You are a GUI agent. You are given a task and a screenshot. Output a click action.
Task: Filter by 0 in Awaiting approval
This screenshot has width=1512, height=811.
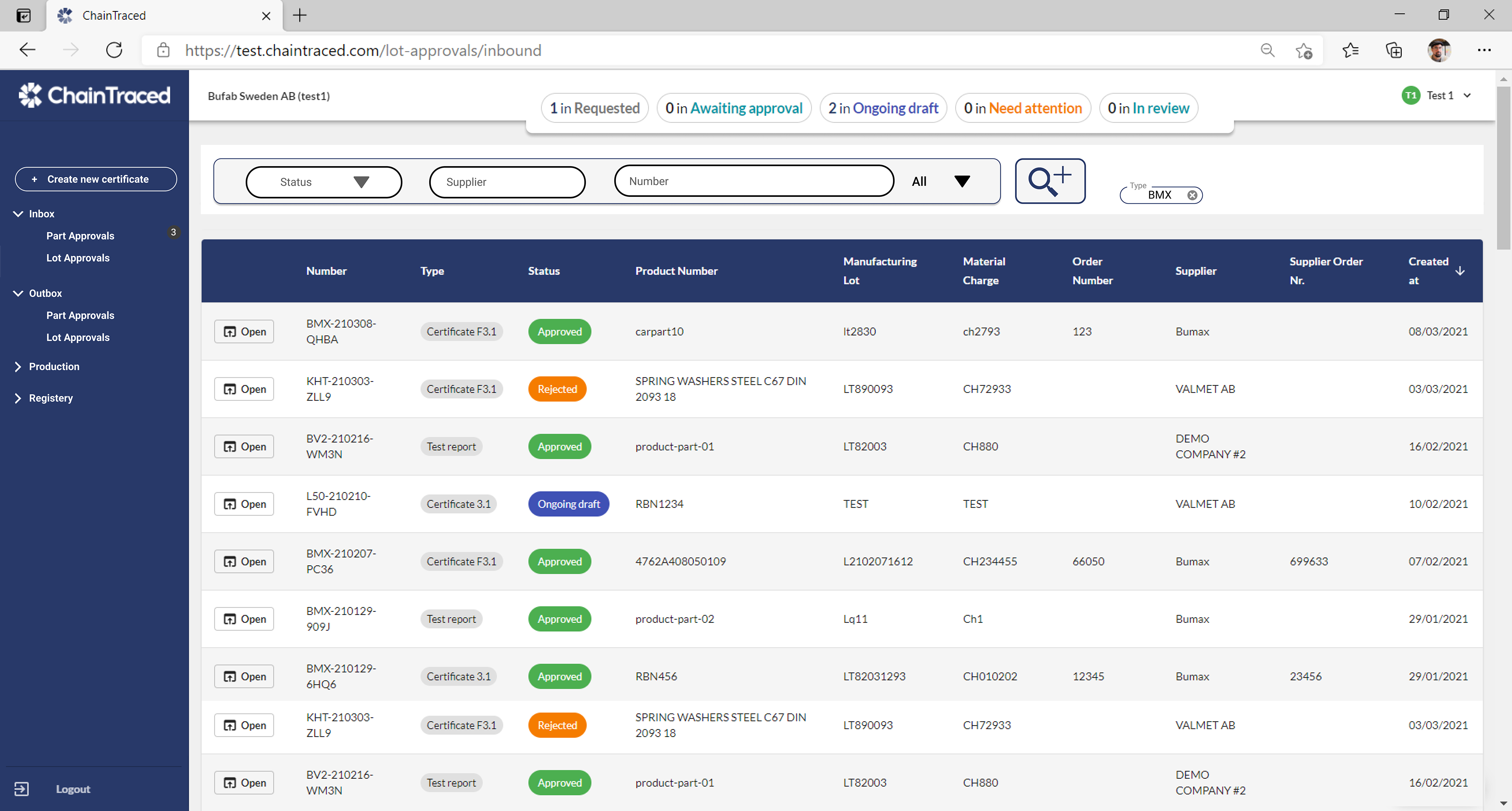(734, 108)
